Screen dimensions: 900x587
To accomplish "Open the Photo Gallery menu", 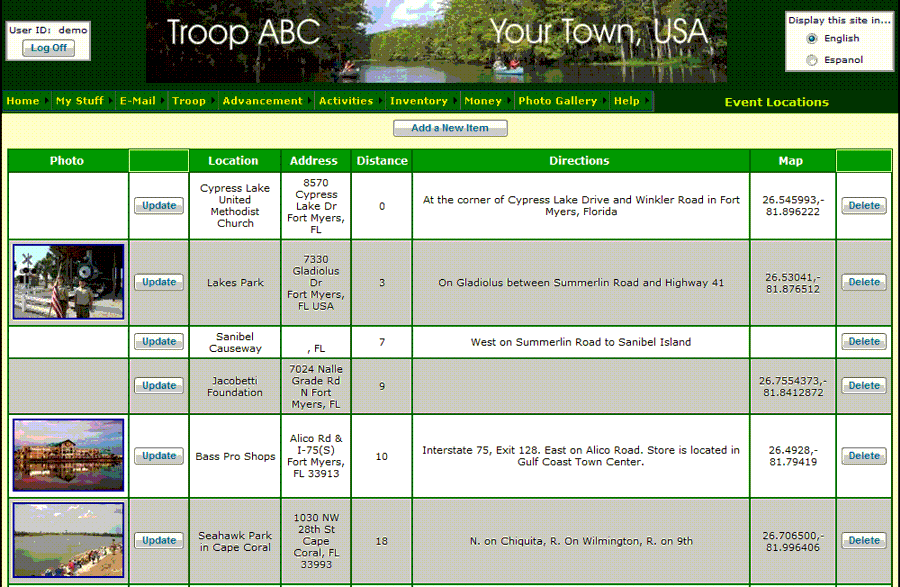I will pos(562,101).
